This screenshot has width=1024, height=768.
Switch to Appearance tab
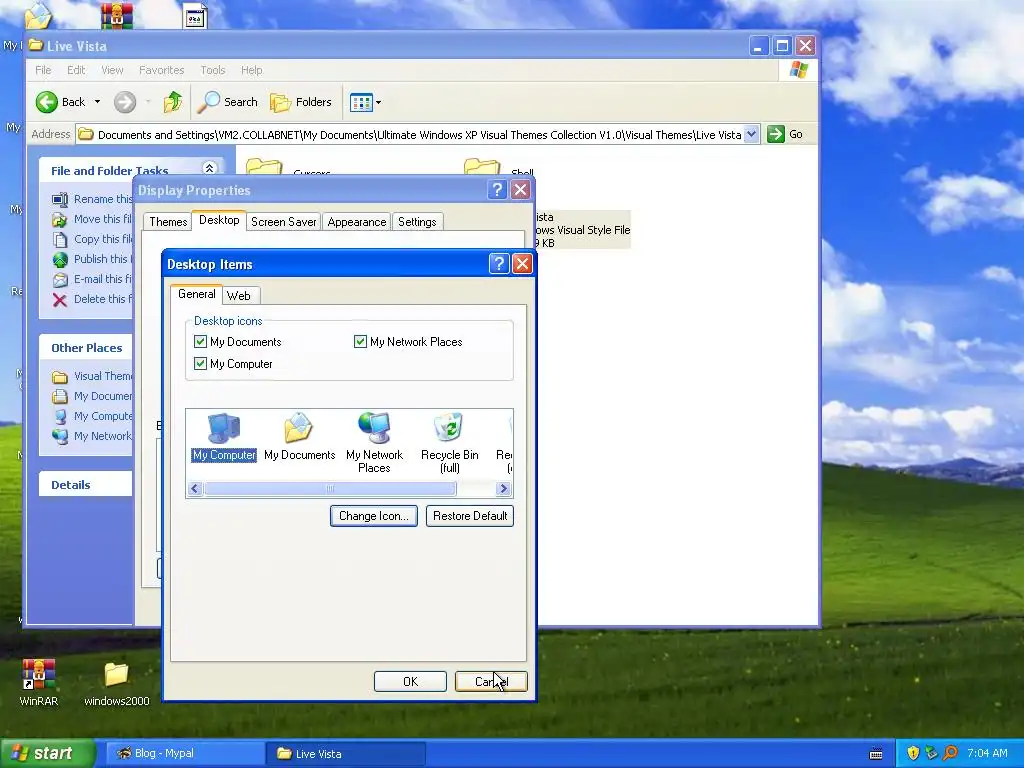357,222
